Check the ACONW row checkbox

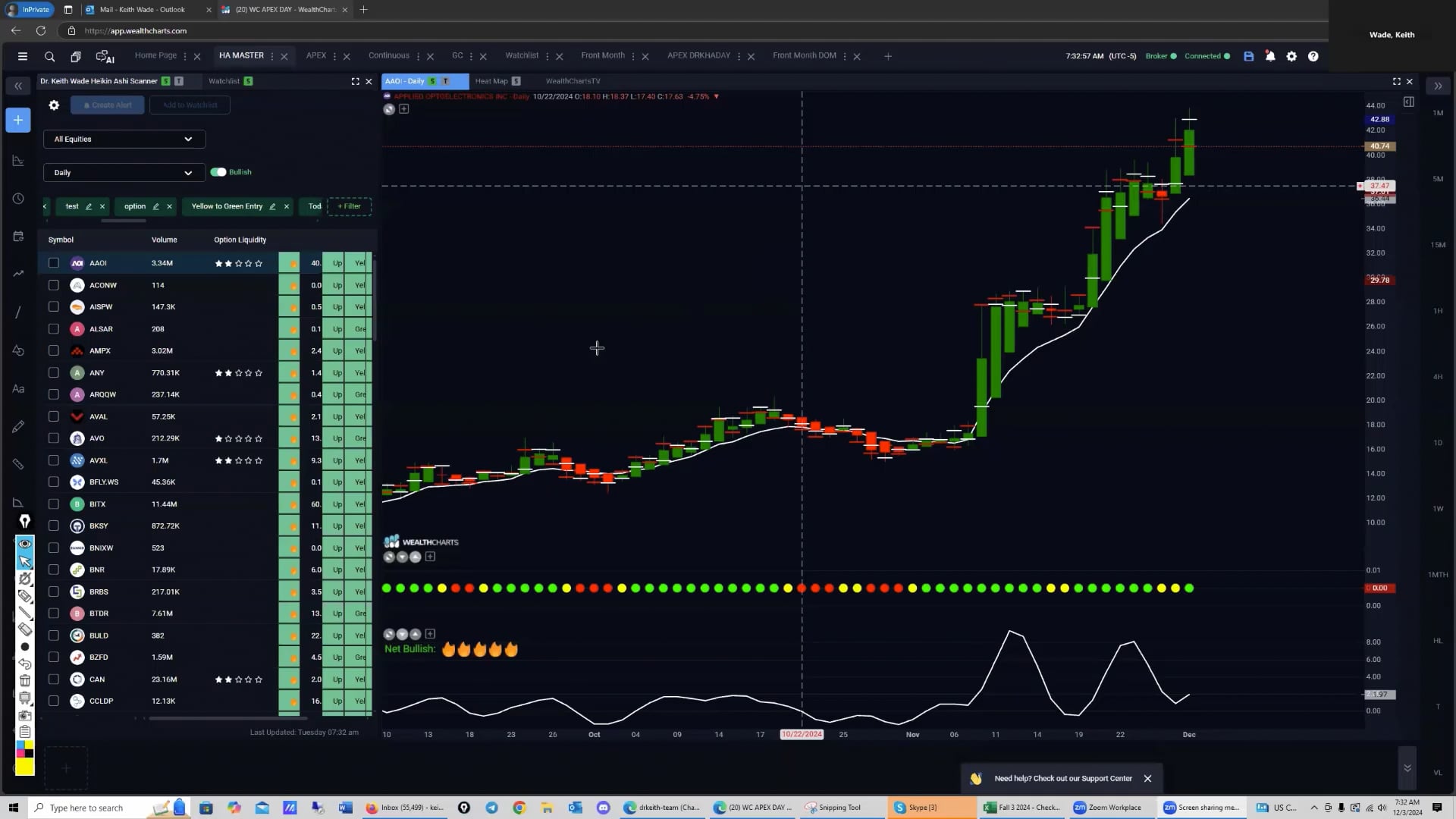click(53, 285)
